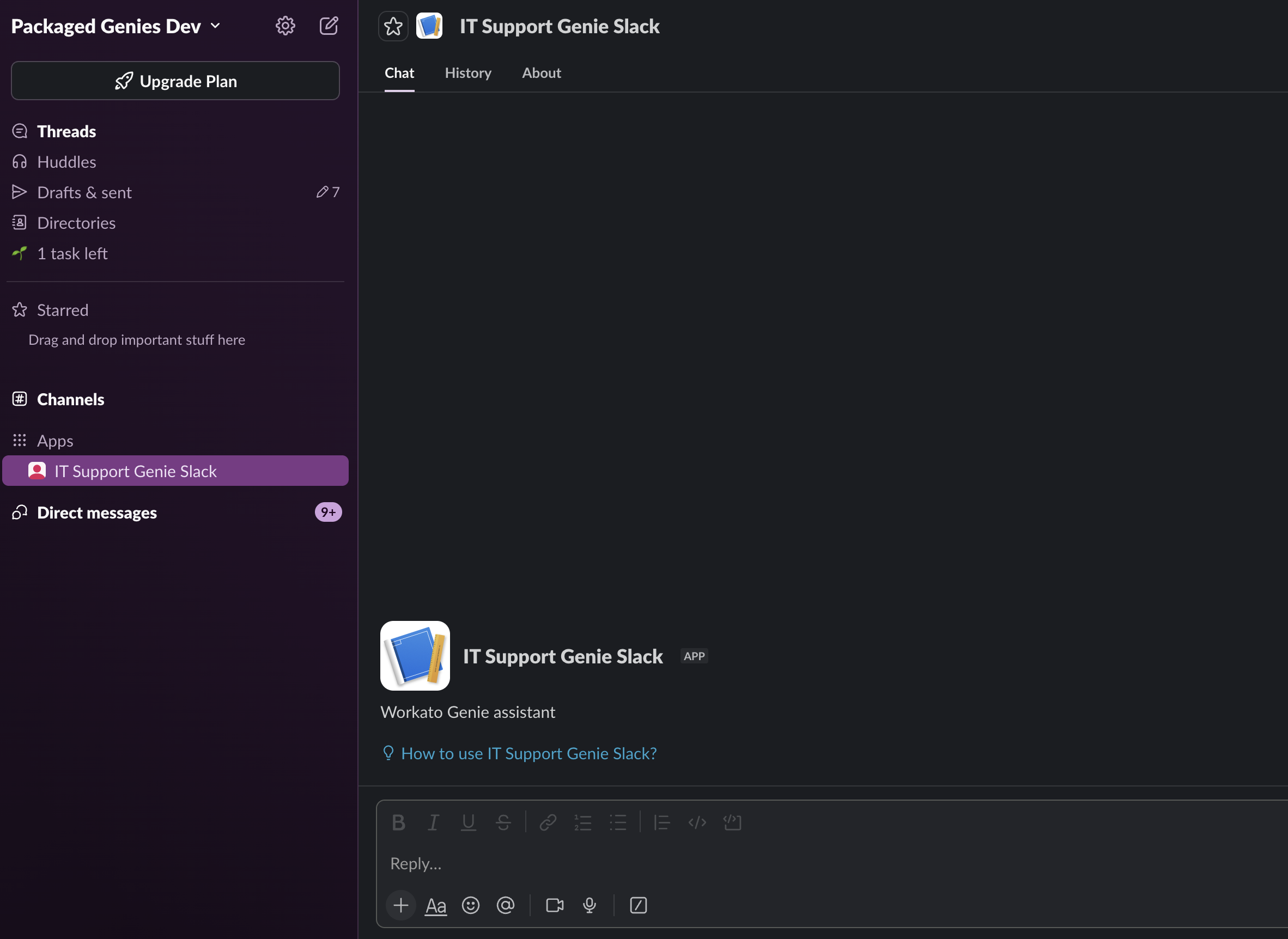
Task: Apply inline code formatting
Action: pyautogui.click(x=697, y=822)
